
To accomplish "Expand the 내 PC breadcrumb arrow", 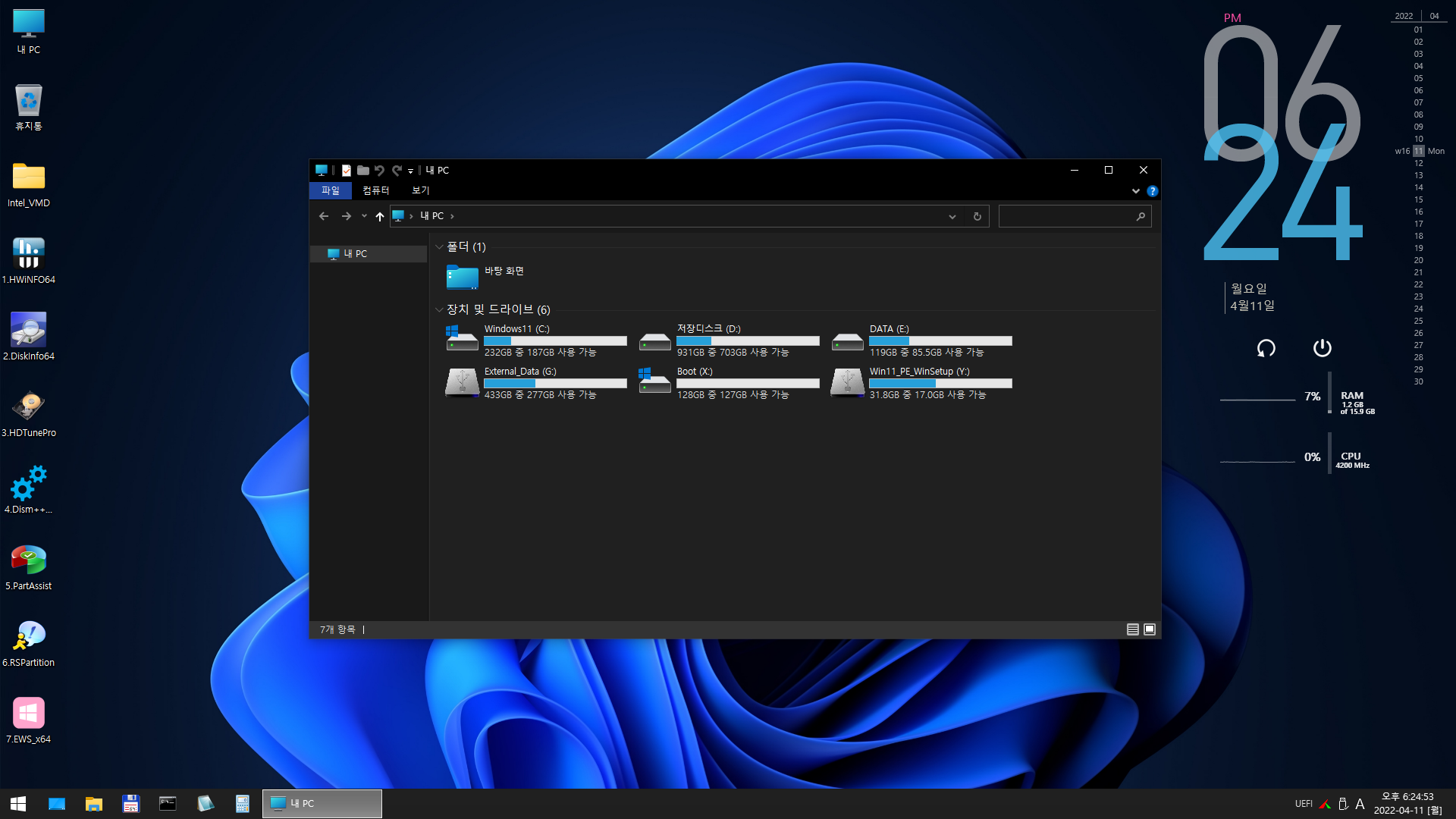I will 452,216.
